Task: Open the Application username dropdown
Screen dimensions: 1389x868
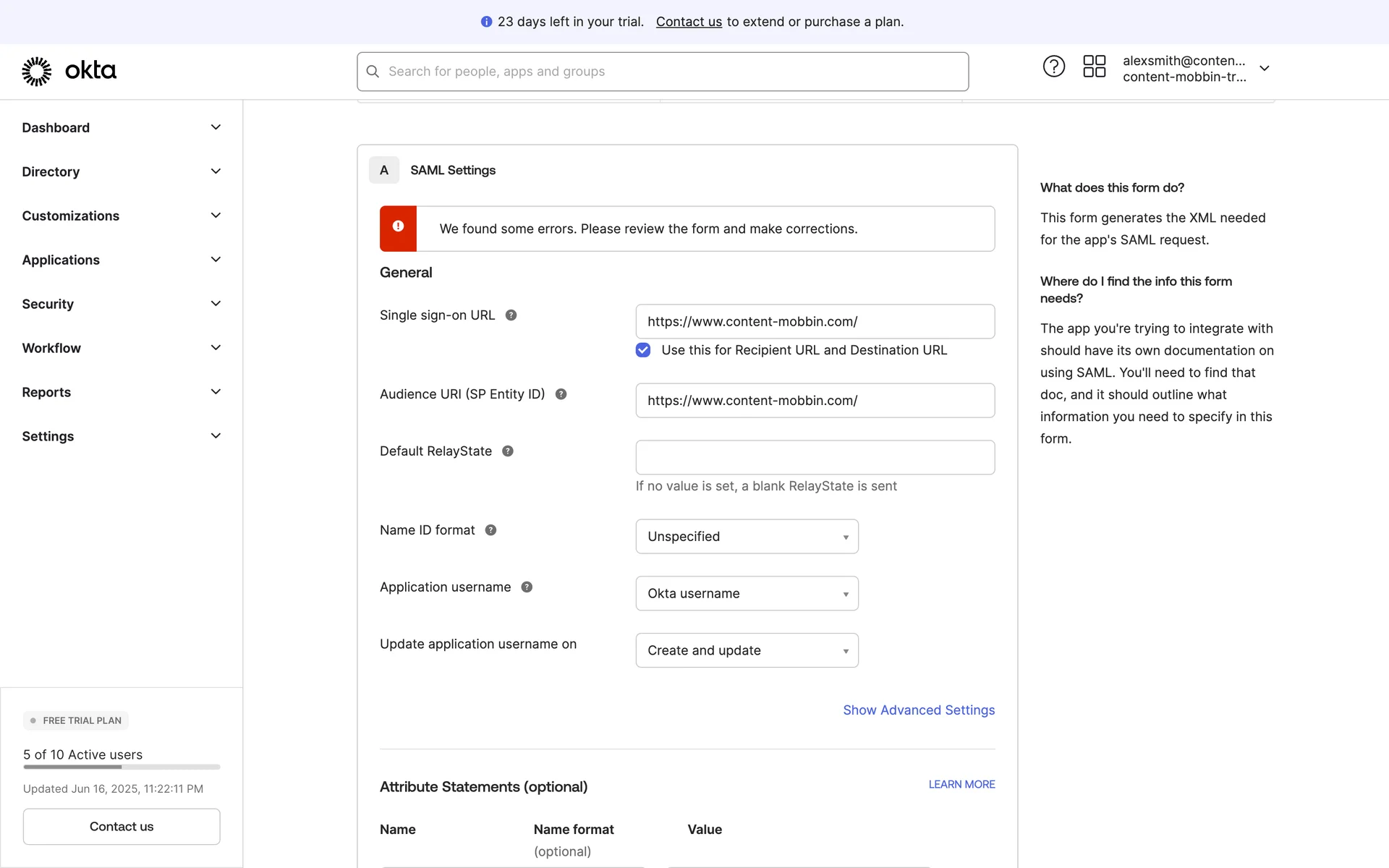Action: tap(747, 594)
